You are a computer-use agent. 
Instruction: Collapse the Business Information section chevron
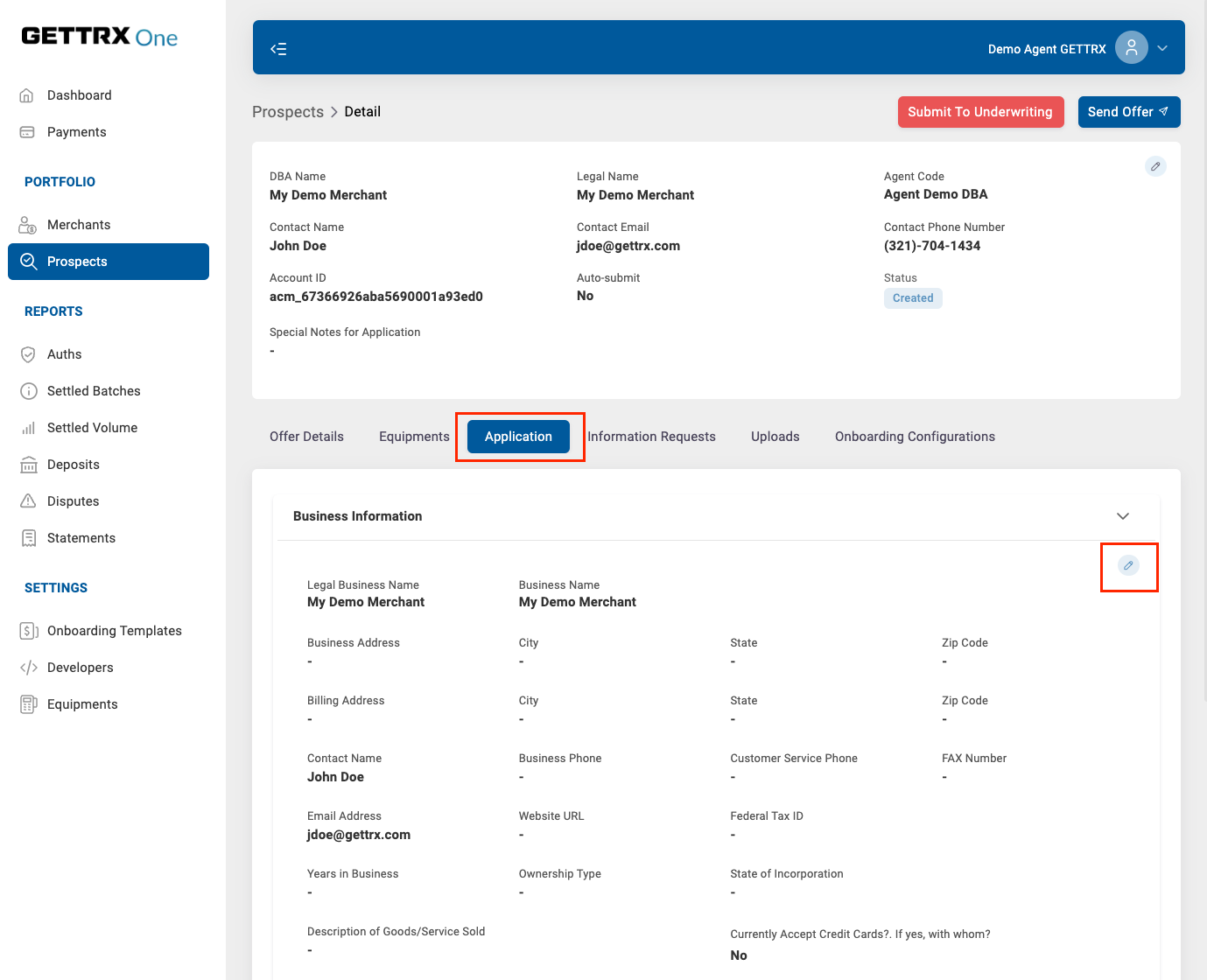[x=1123, y=516]
